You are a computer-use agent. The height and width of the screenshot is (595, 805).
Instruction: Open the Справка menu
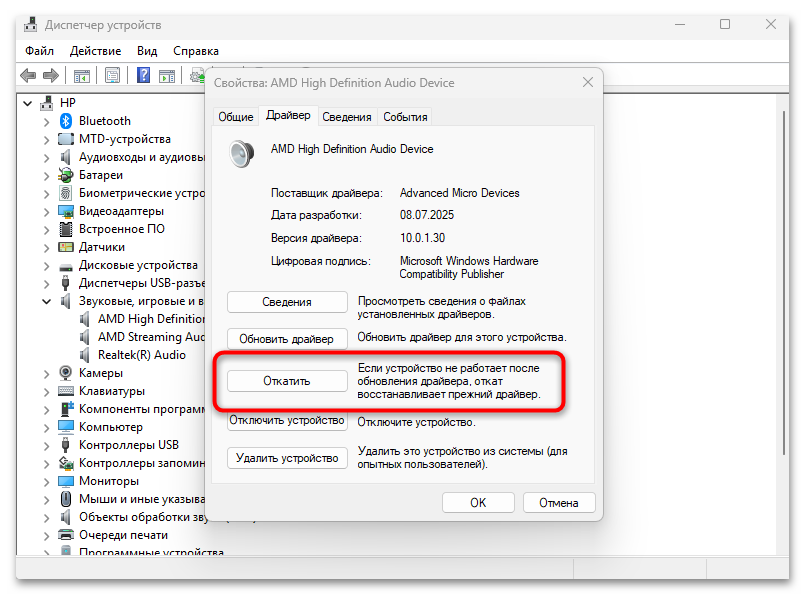196,51
